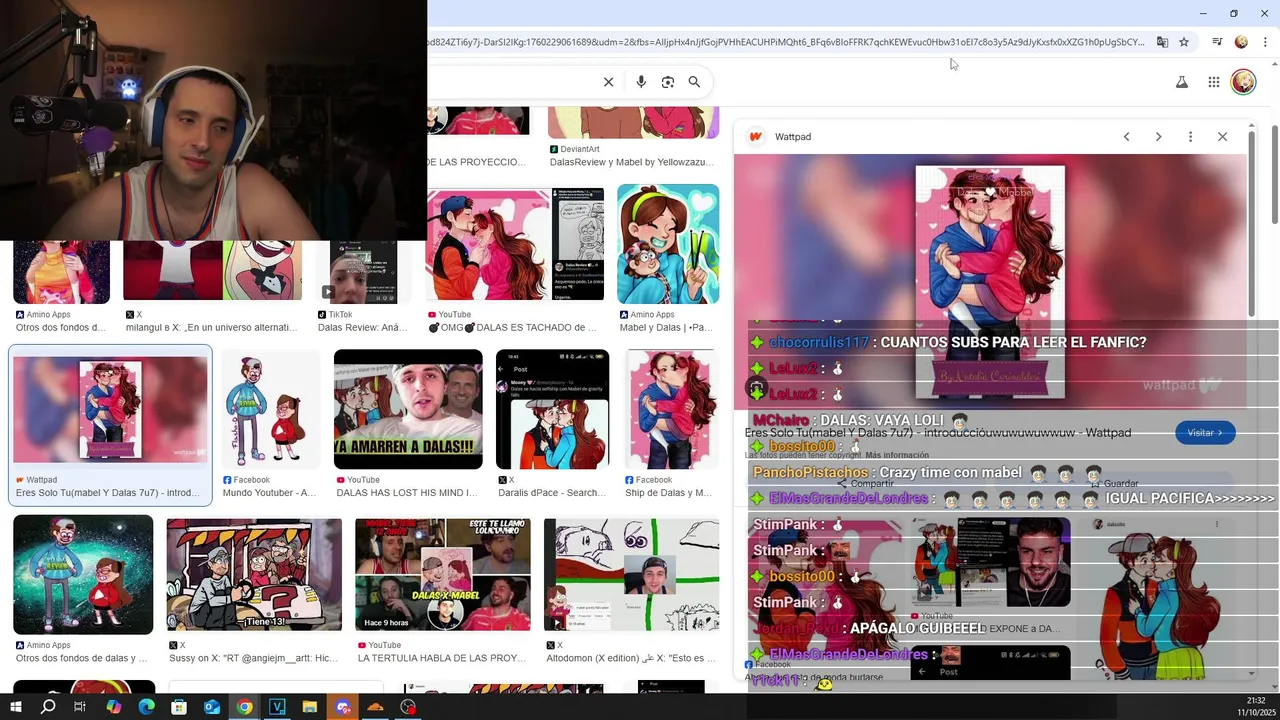Open Cloudflare app in taskbar
1280x720 pixels.
pos(375,707)
